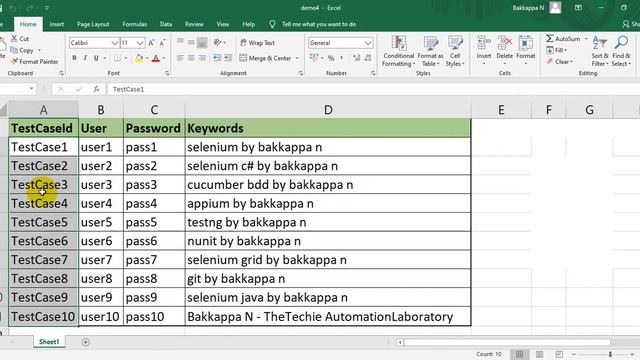Select the Sheet1 tab
This screenshot has width=640, height=360.
point(49,342)
